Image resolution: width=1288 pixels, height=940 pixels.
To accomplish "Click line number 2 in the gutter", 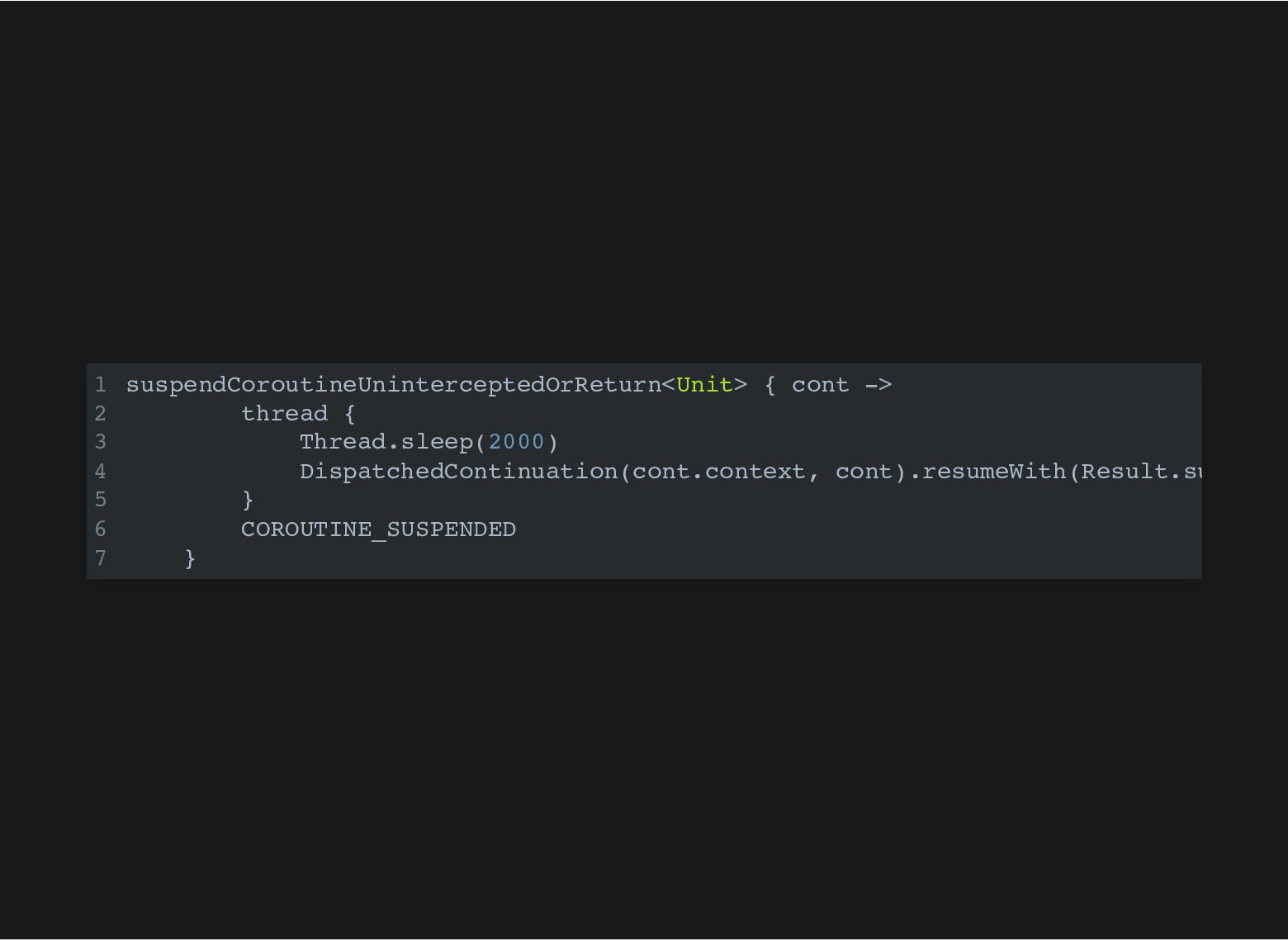I will (x=100, y=414).
